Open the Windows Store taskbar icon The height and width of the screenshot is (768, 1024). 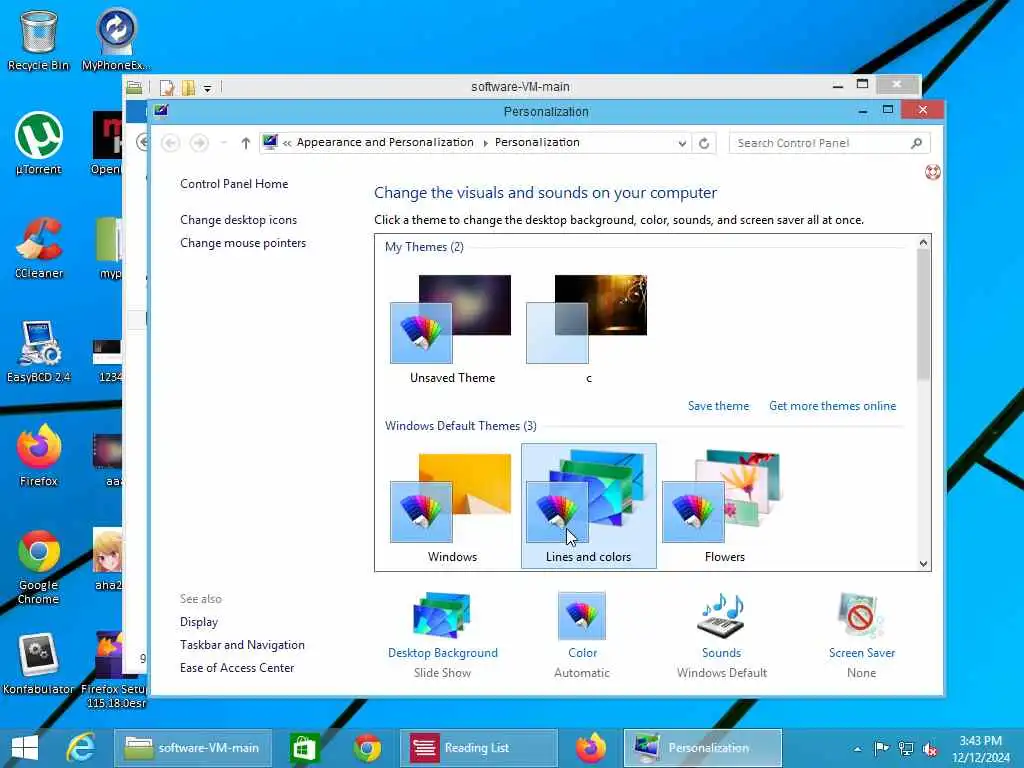pos(304,748)
